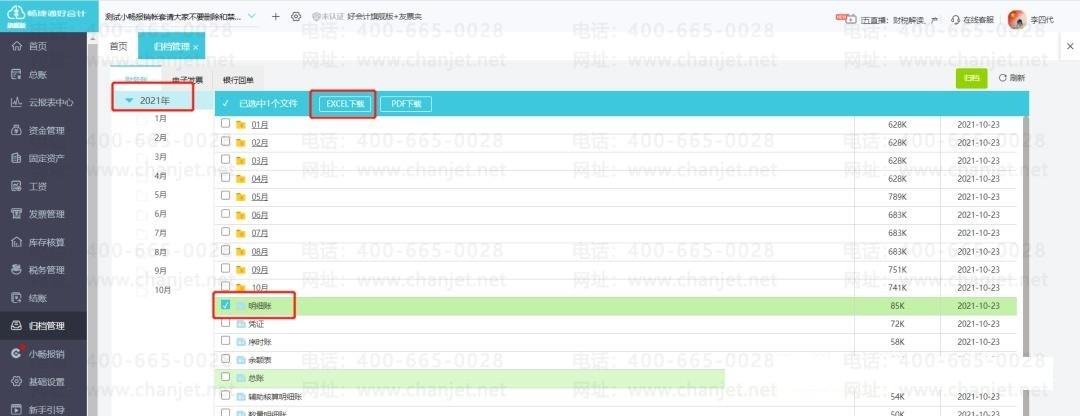
Task: Open 税务管理 from the sidebar
Action: (x=40, y=270)
